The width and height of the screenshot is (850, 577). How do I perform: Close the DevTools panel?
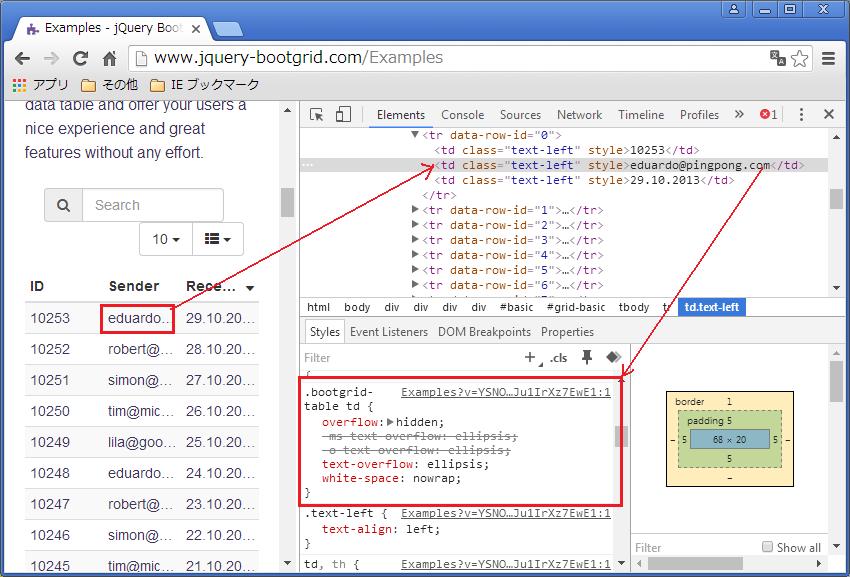coord(828,114)
